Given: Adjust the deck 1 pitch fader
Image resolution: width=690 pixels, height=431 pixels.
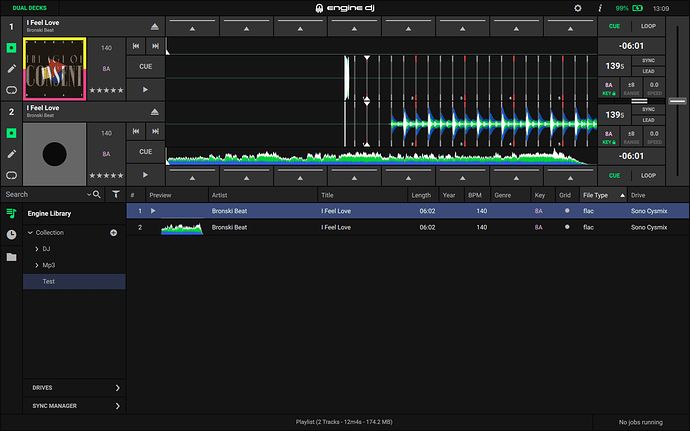Looking at the screenshot, I should coord(677,101).
